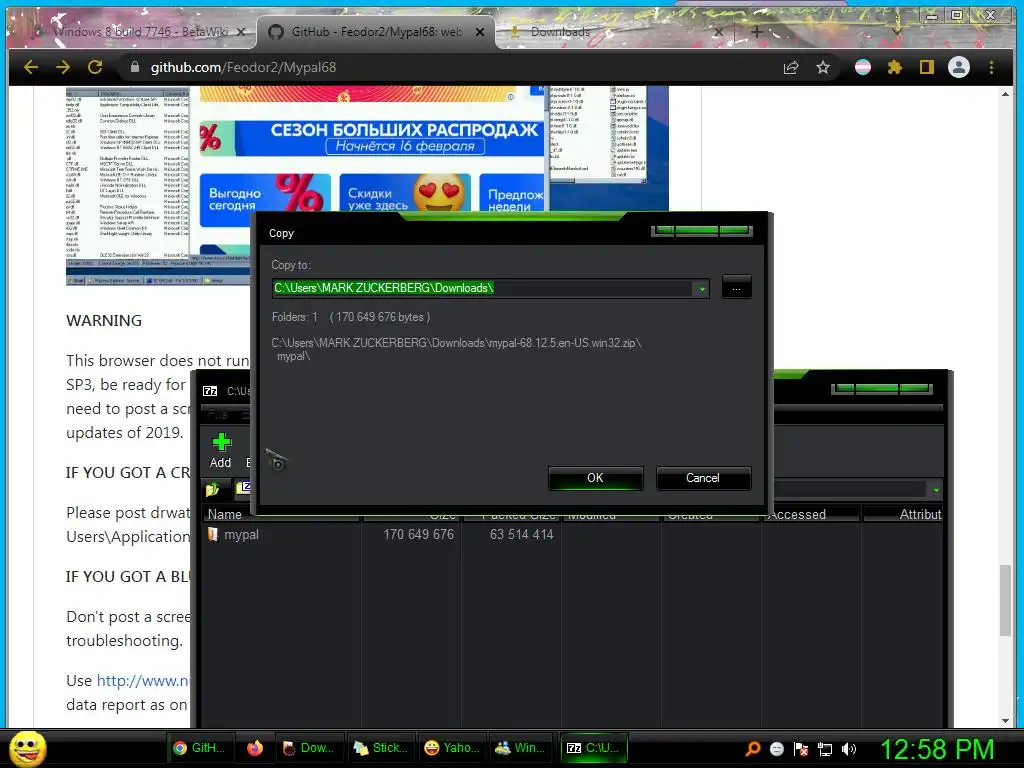Open the volume speaker tray icon
Screen dimensions: 1024x768
point(849,749)
